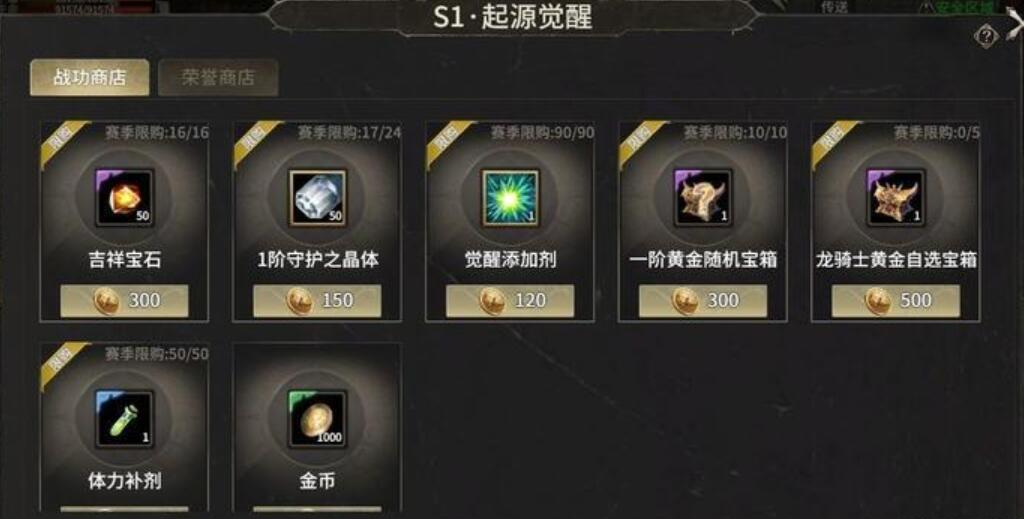Select the 体力补剂 potion icon
The image size is (1024, 519).
click(x=124, y=419)
